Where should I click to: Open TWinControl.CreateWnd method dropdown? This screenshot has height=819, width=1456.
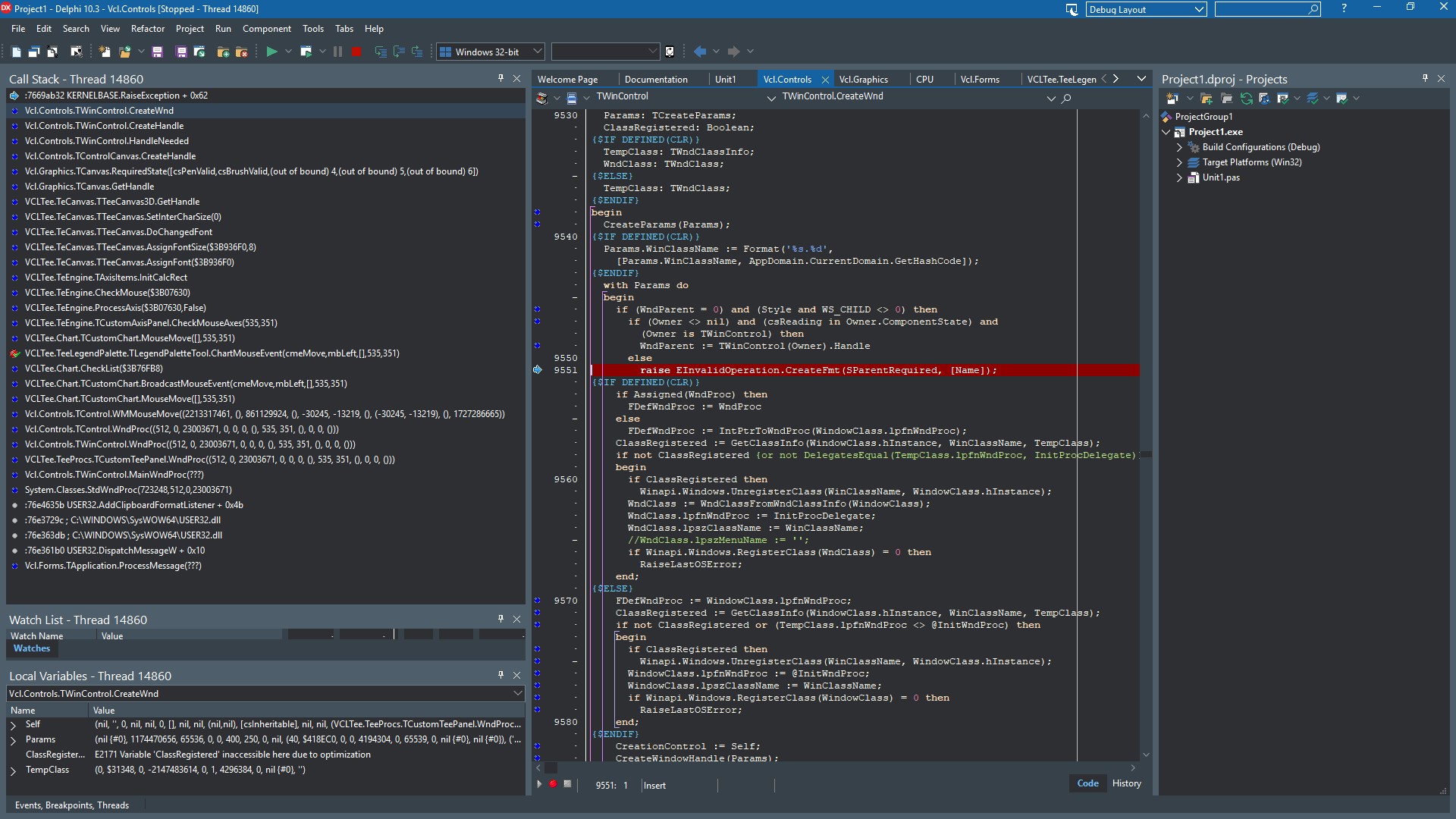click(1051, 98)
